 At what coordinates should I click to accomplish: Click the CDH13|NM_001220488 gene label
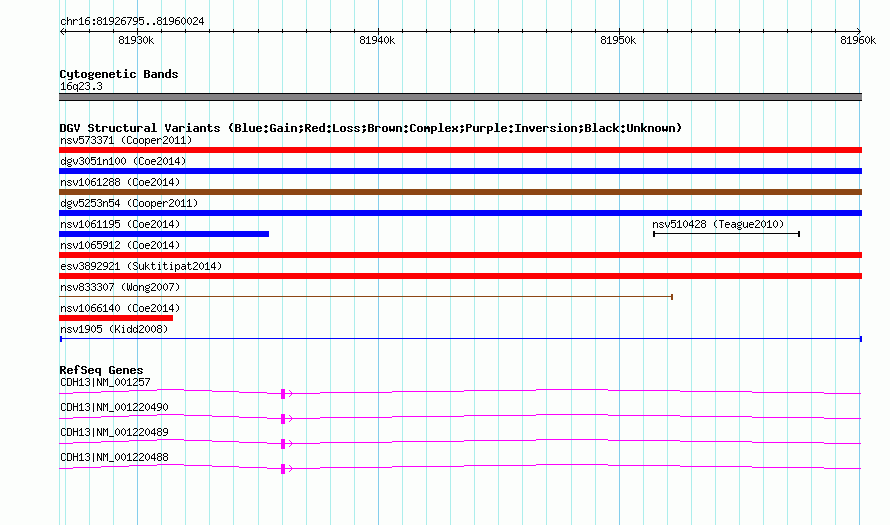tap(114, 457)
